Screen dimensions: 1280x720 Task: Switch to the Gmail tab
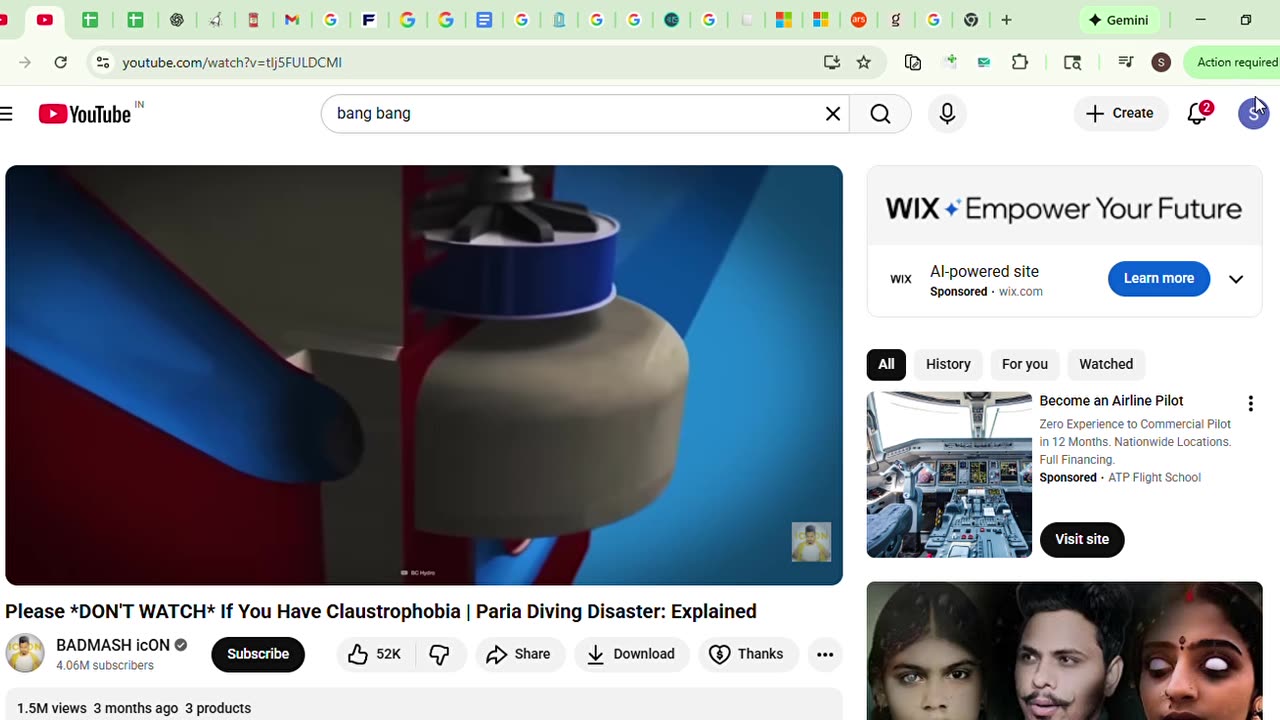292,20
